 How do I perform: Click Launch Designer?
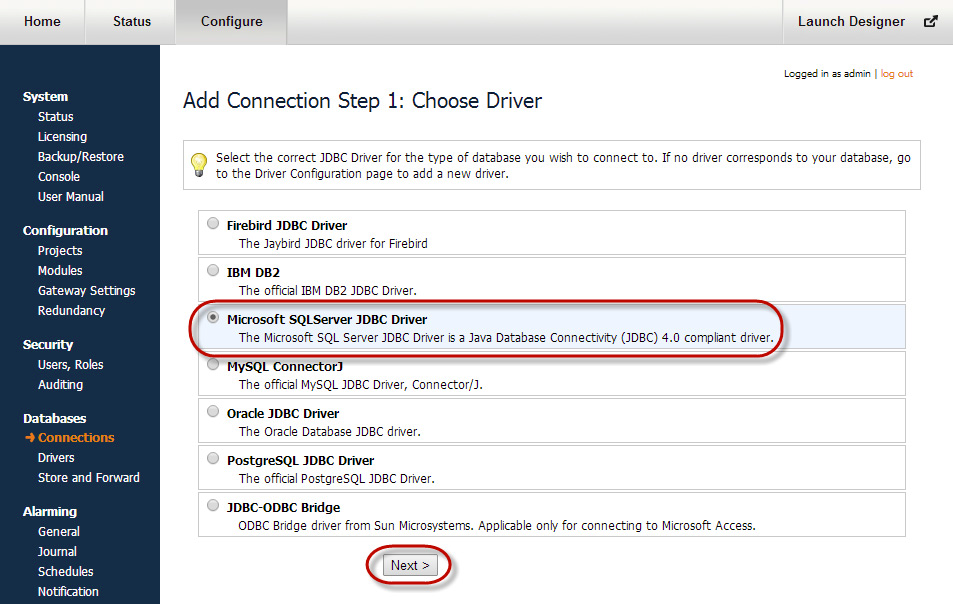point(851,22)
